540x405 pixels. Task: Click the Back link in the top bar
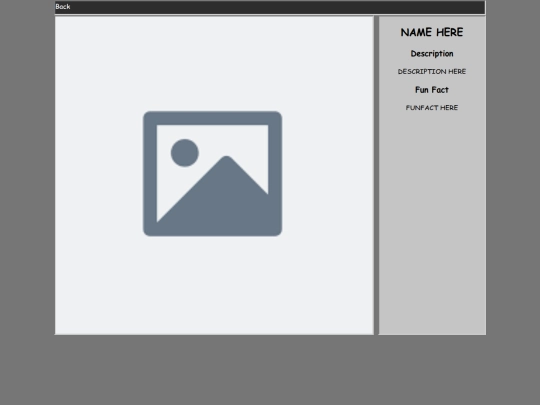pos(63,7)
